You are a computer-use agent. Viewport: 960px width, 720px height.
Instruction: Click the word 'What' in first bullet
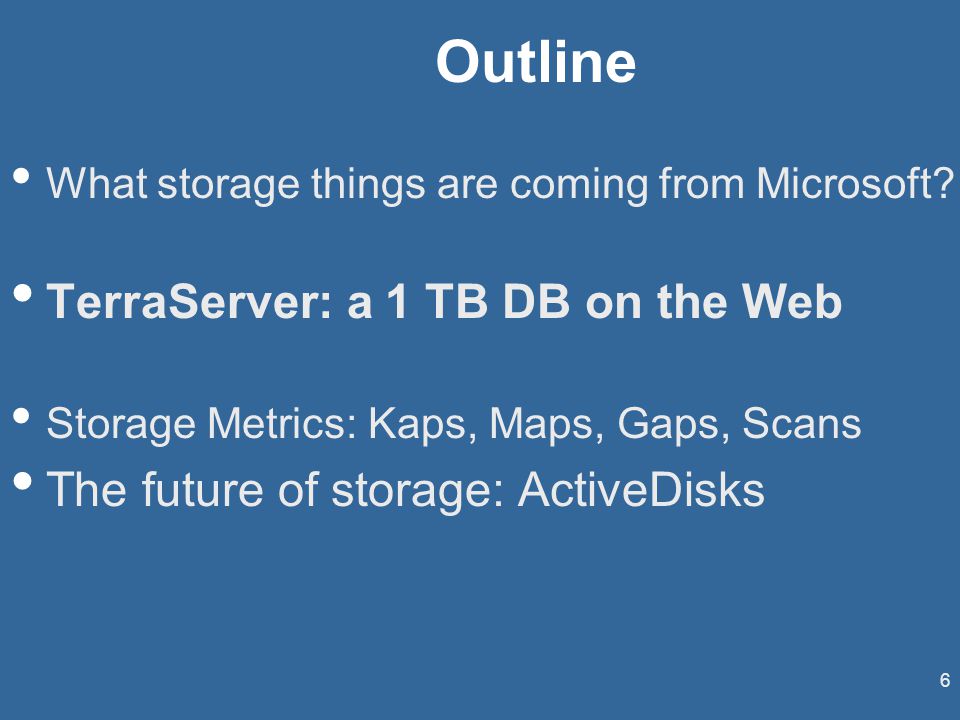[x=97, y=182]
